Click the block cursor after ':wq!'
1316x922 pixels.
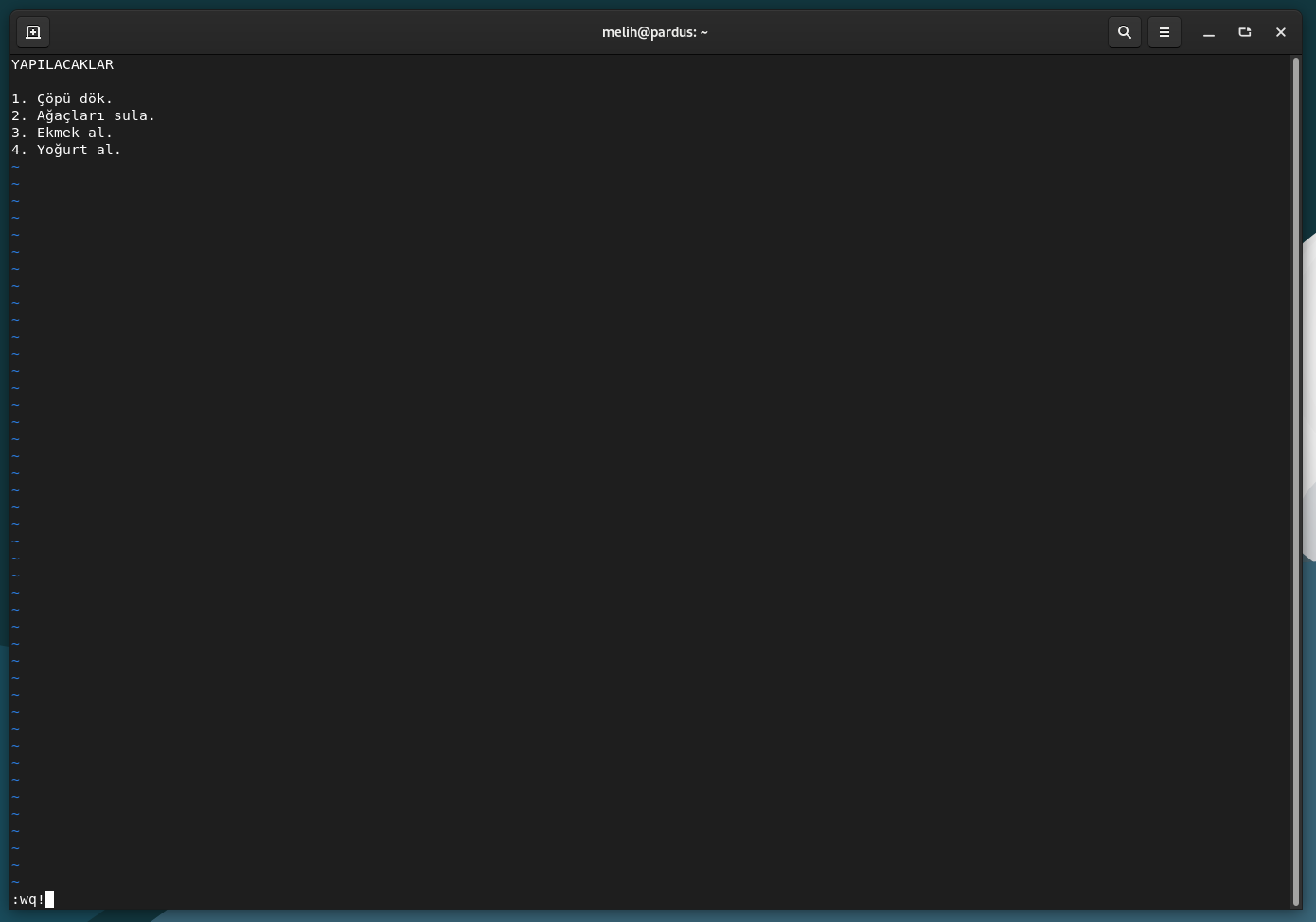pos(50,899)
